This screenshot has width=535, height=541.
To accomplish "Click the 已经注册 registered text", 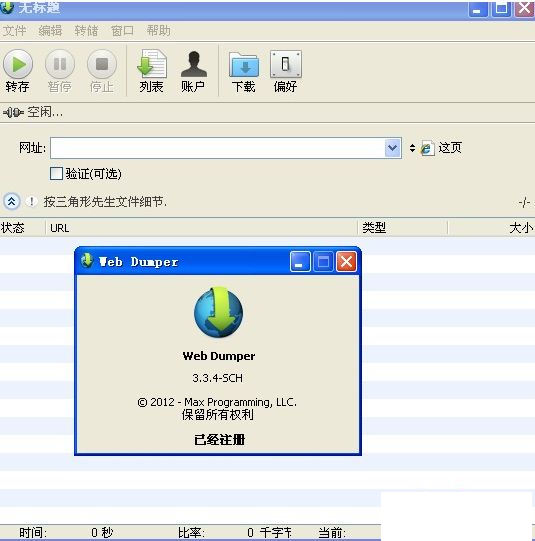I will click(219, 440).
